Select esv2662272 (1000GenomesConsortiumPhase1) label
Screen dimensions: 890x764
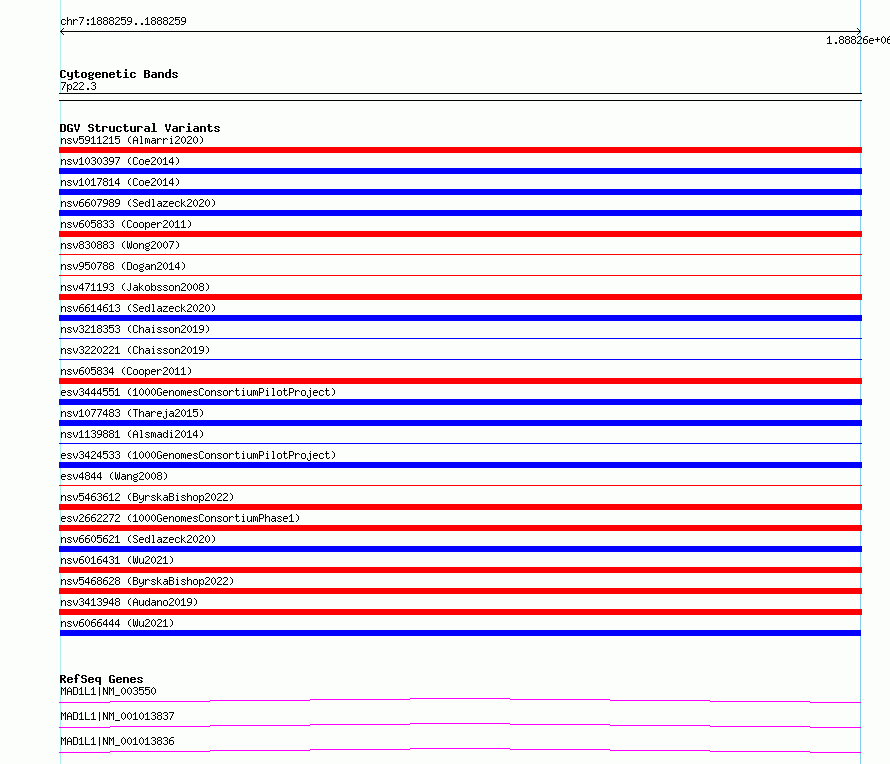coord(180,518)
